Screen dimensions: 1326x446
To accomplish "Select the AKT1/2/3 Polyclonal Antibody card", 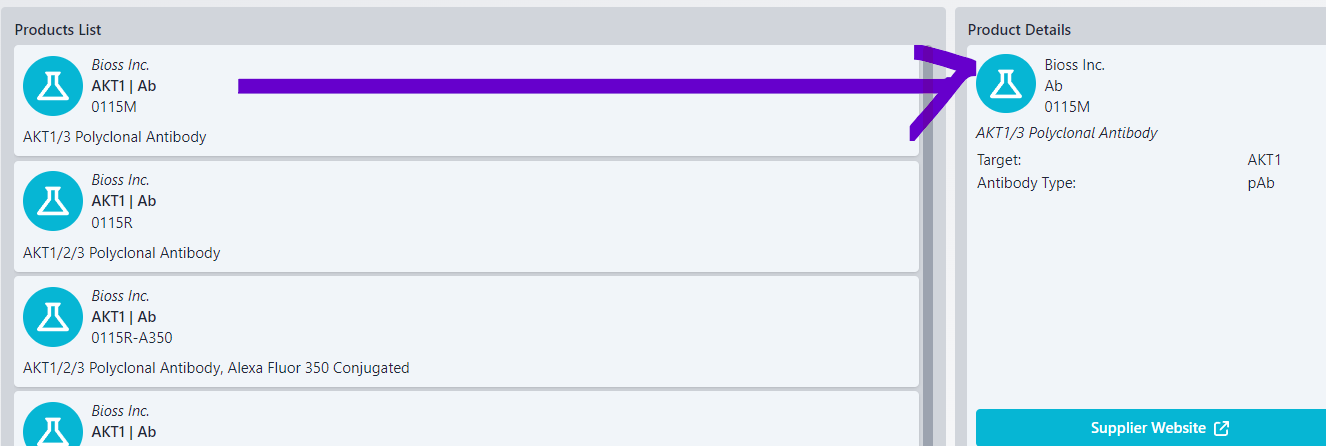I will point(466,216).
